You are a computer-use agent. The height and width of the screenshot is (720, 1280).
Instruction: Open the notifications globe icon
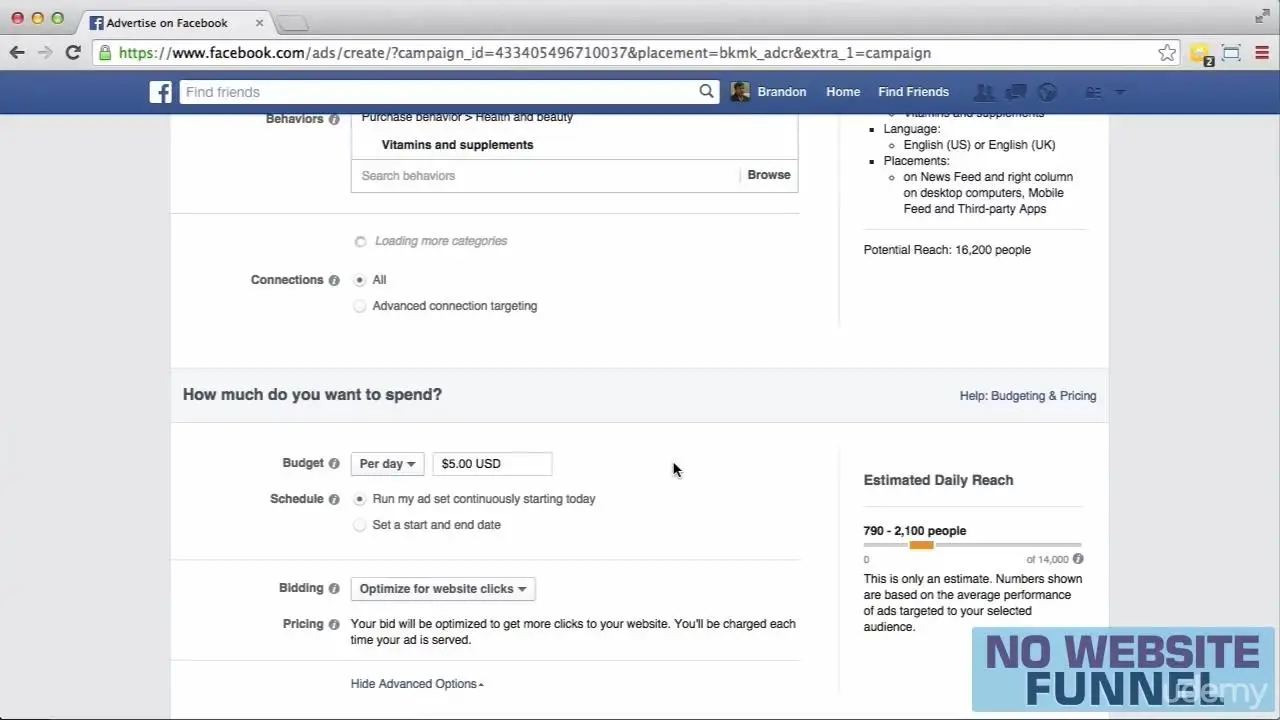point(1048,92)
